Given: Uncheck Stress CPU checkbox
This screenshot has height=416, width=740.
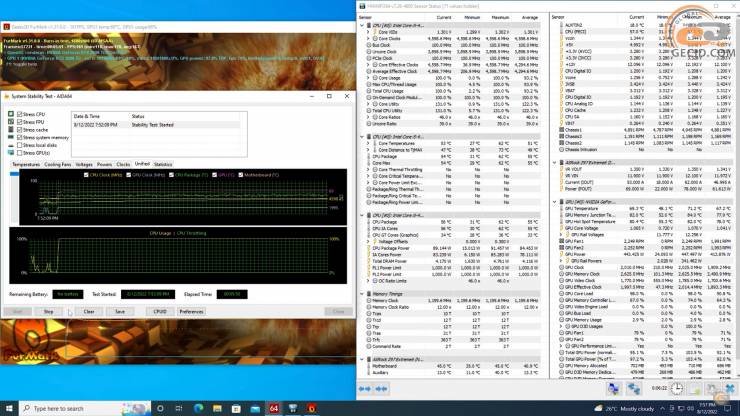Looking at the screenshot, I should pyautogui.click(x=20, y=114).
